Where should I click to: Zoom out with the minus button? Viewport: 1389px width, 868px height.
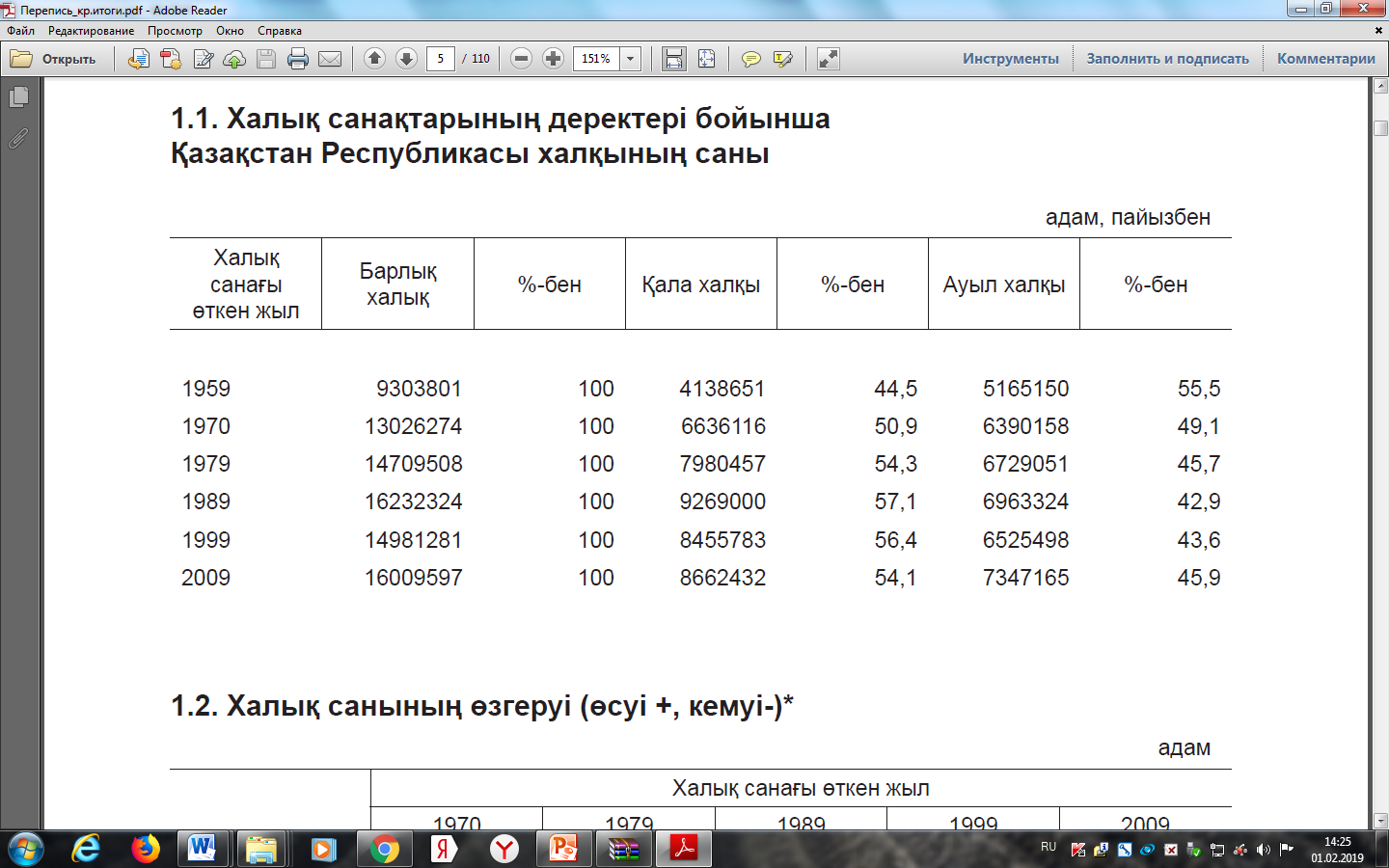(x=521, y=59)
